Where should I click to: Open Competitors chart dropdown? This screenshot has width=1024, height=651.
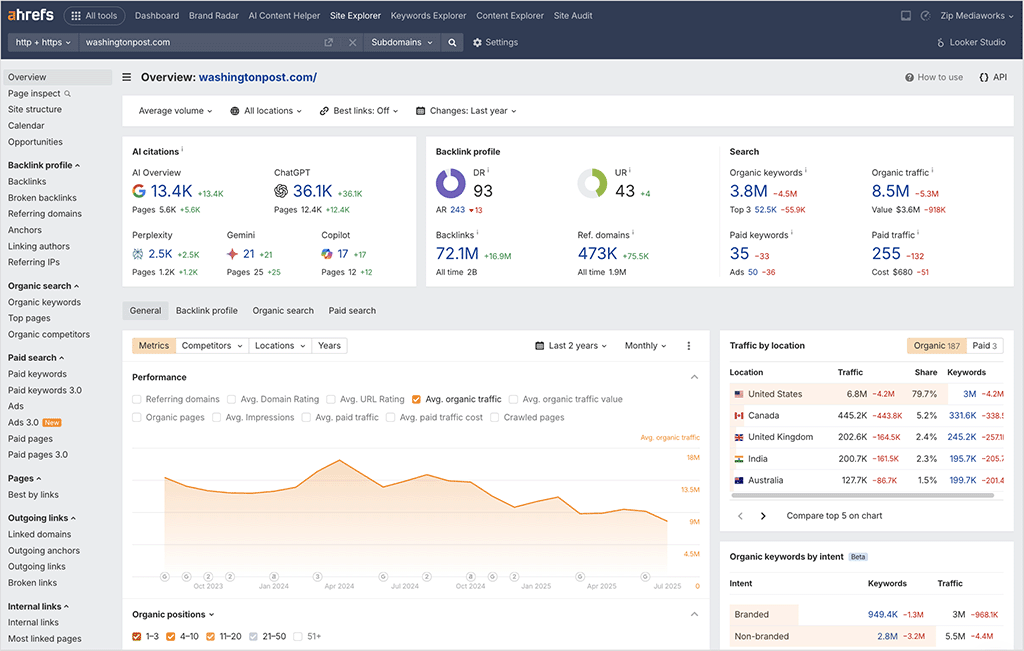tap(212, 346)
